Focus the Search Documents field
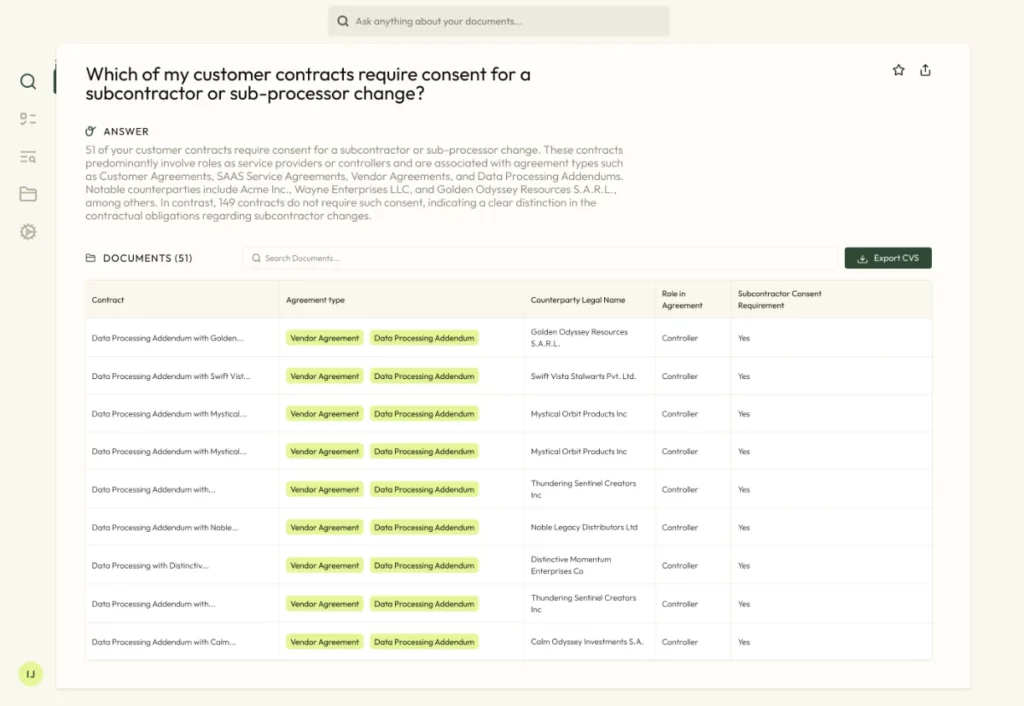 pos(540,258)
